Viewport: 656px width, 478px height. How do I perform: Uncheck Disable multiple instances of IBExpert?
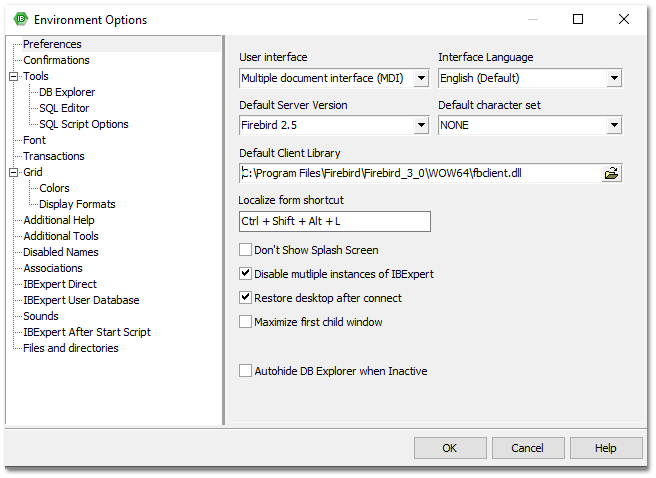245,274
